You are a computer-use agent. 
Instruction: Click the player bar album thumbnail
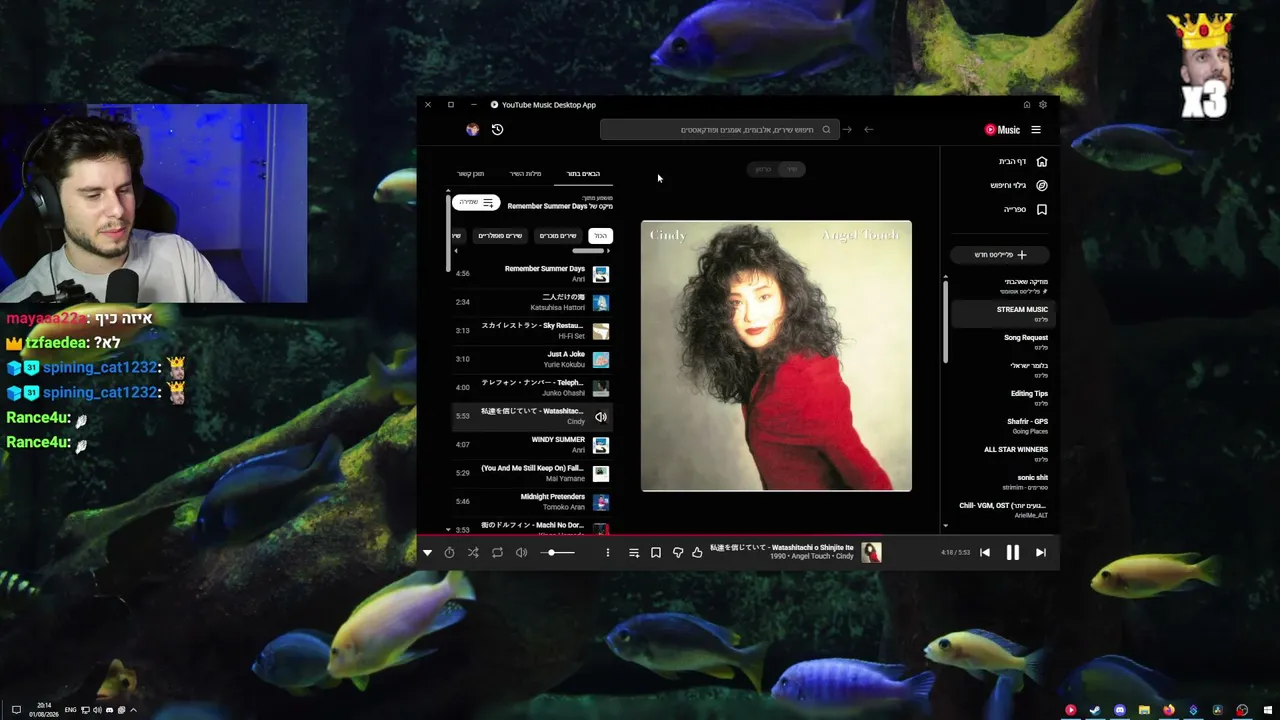(872, 552)
